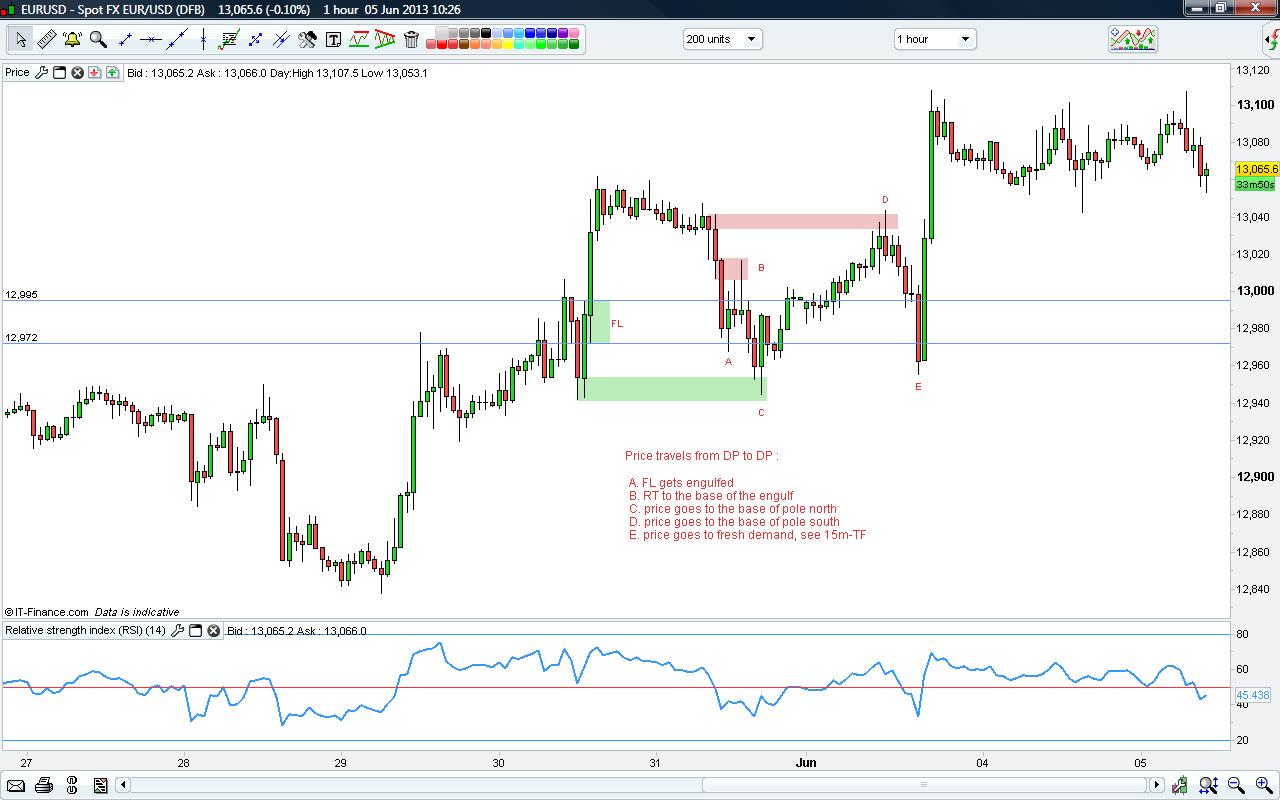Expand the 1 hour timeframe dropdown
Viewport: 1280px width, 800px height.
[x=934, y=39]
